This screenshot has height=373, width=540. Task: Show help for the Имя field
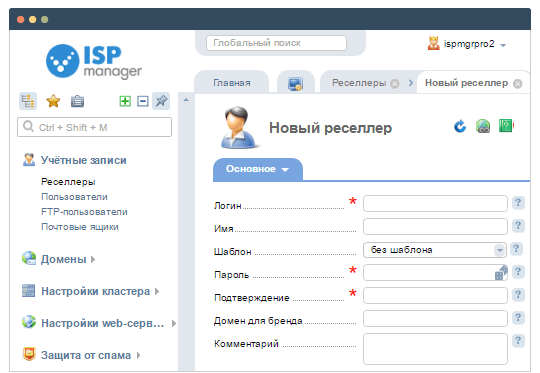pos(518,226)
